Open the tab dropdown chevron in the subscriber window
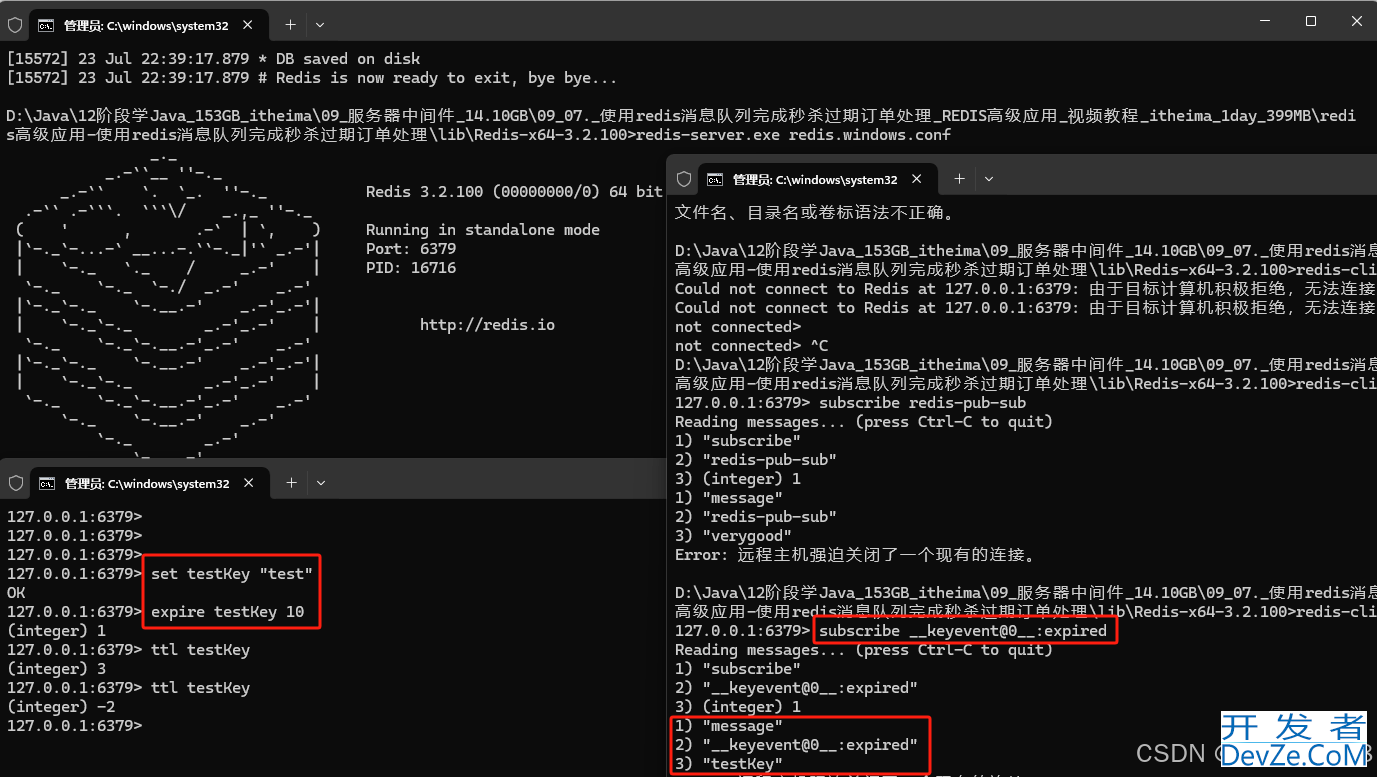The width and height of the screenshot is (1377, 777). [989, 179]
